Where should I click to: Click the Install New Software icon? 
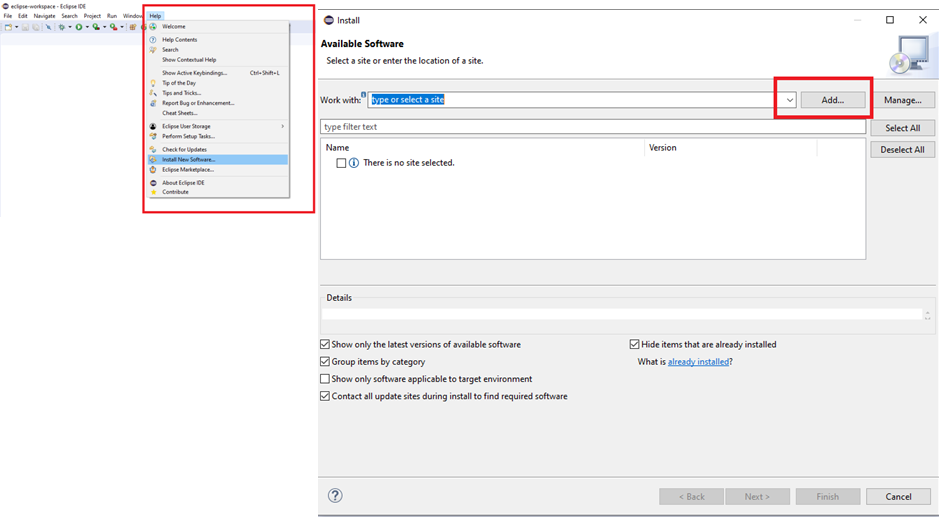point(153,160)
